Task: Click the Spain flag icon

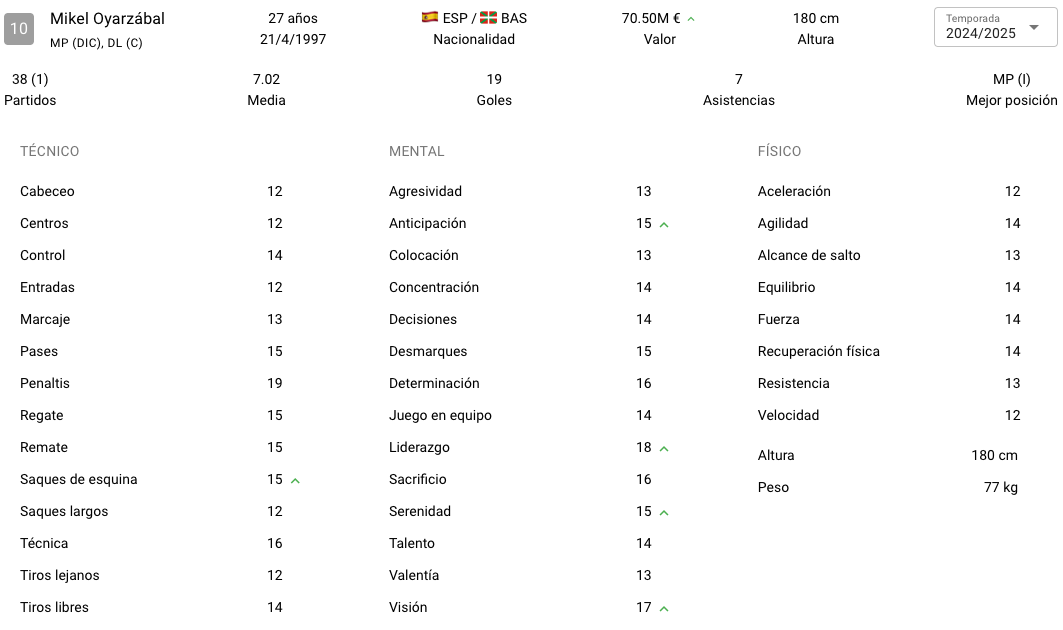Action: [430, 18]
